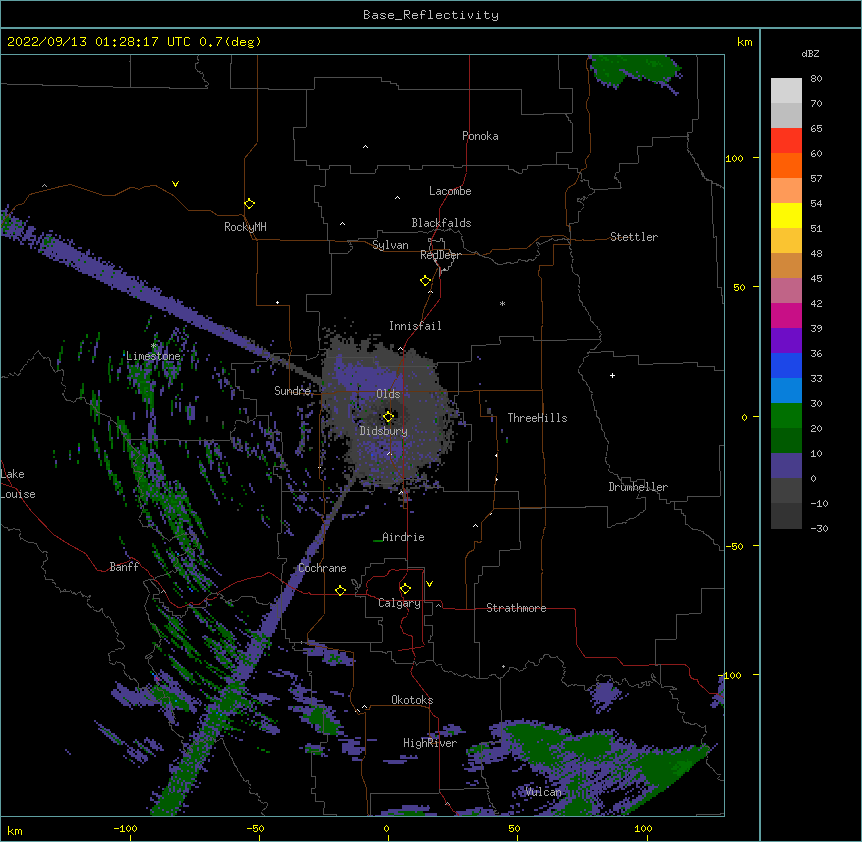The width and height of the screenshot is (862, 842).
Task: Click the Base_Reflectivity title
Action: 431,15
